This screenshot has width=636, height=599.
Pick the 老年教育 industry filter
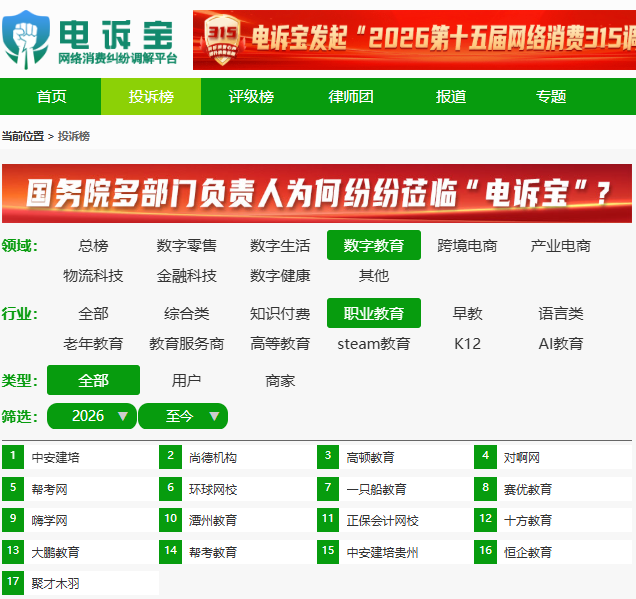tap(93, 344)
